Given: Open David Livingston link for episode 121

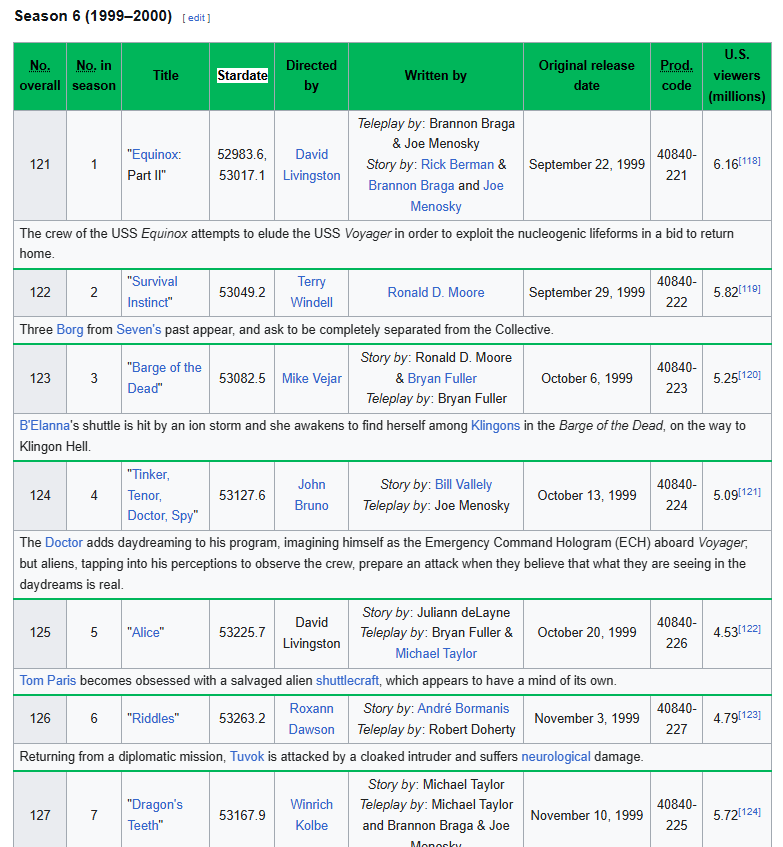Looking at the screenshot, I should point(312,165).
